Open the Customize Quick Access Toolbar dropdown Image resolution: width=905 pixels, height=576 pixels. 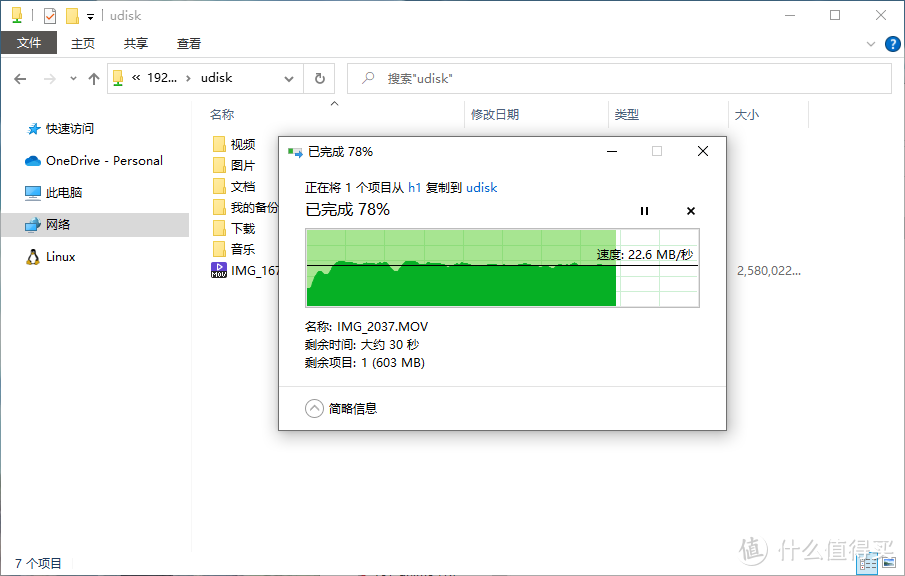coord(90,17)
